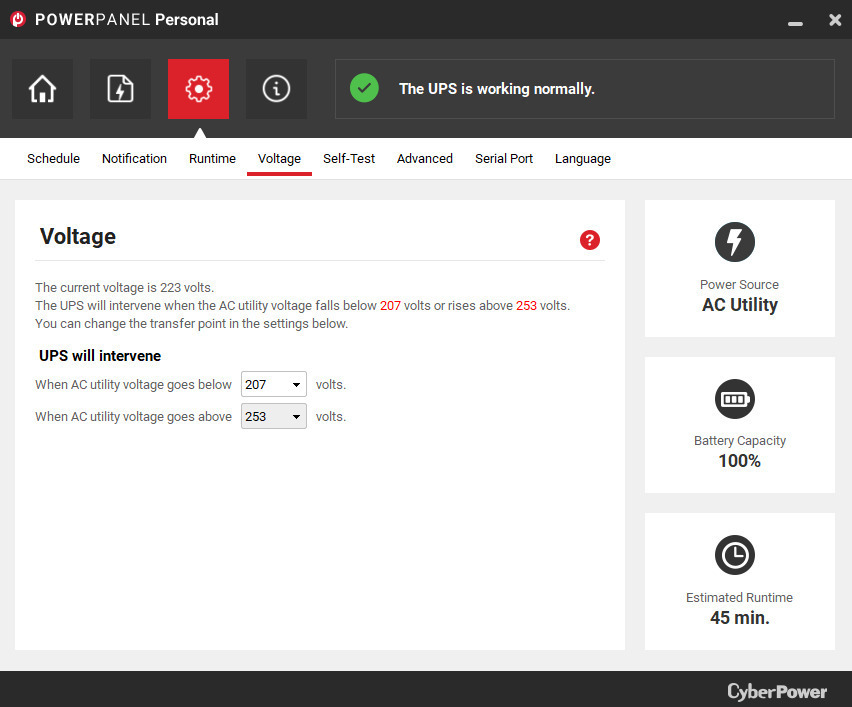852x707 pixels.
Task: Click 'The UPS is working normally.' status text
Action: pos(497,89)
